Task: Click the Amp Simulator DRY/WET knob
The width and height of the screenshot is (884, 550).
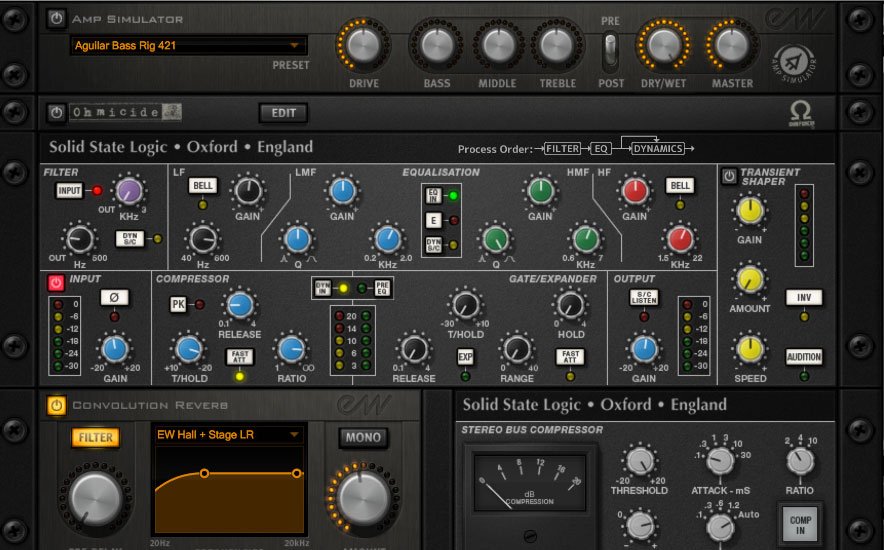Action: pyautogui.click(x=664, y=46)
